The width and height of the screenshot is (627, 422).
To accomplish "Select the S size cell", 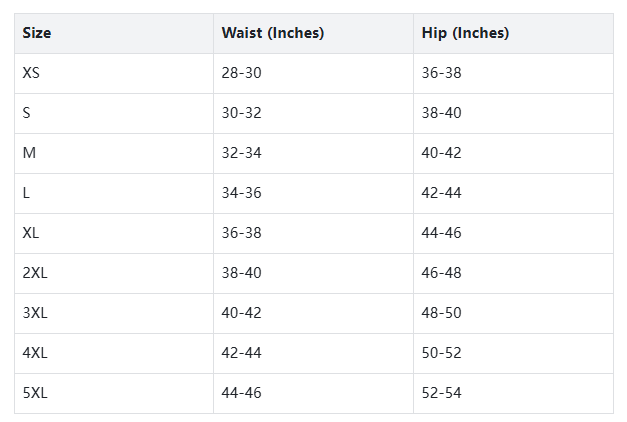I will coord(27,113).
